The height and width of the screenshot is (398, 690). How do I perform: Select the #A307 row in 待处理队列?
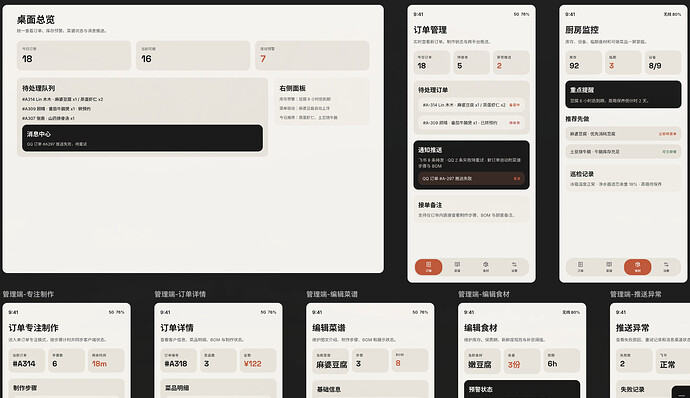(x=48, y=118)
